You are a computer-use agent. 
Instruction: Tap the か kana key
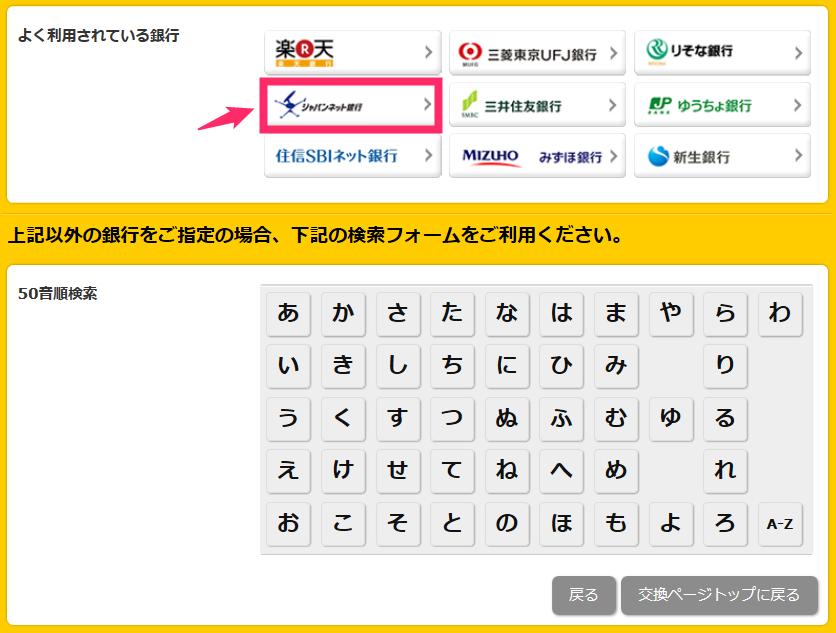[x=343, y=314]
